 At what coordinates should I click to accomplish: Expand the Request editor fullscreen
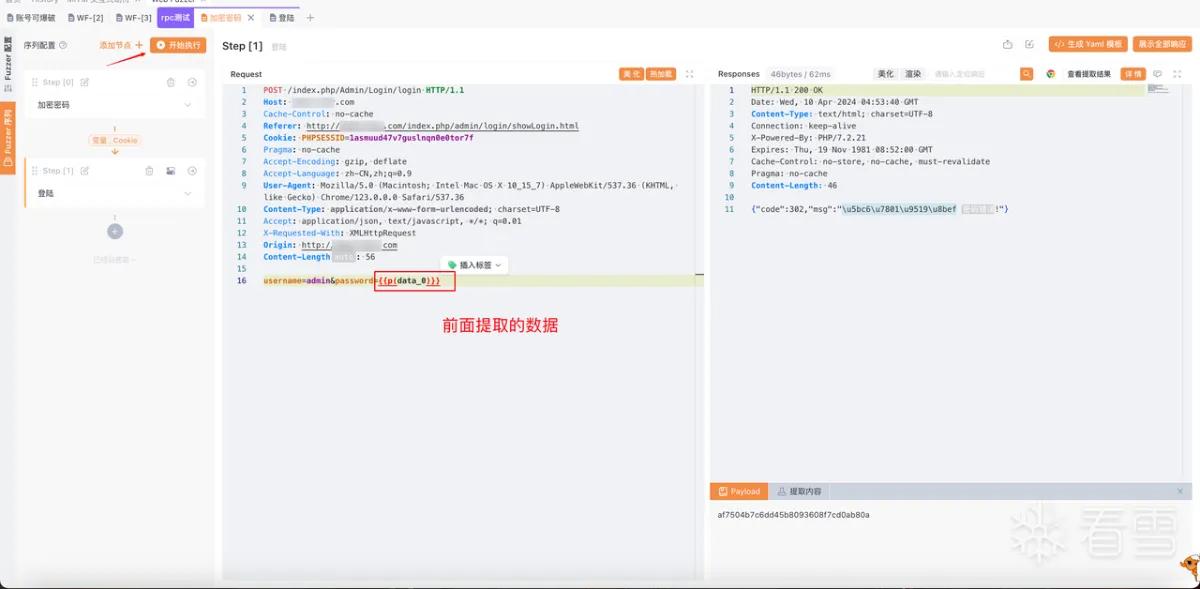(690, 74)
